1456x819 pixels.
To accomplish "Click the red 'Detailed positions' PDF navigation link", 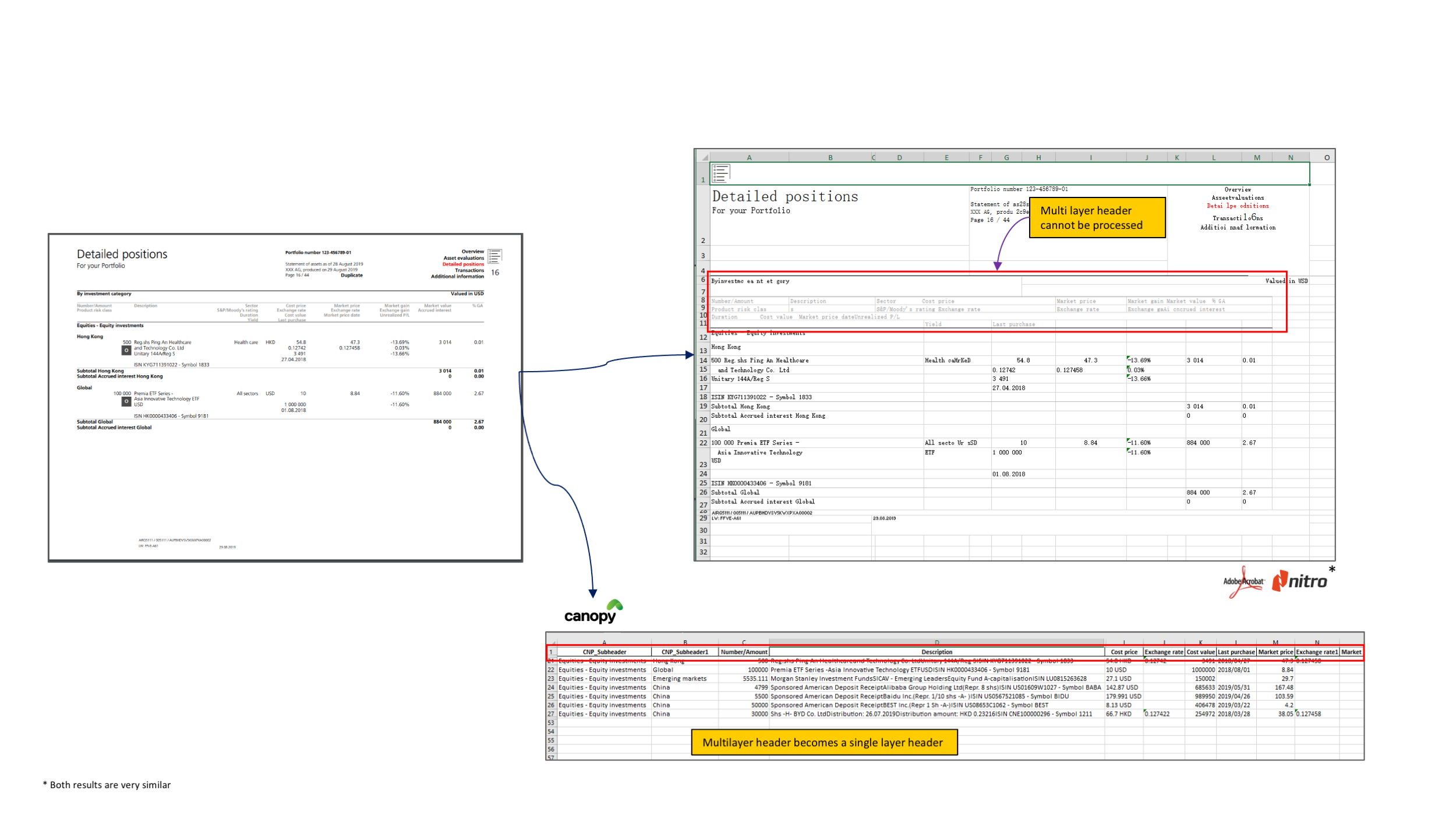I will pyautogui.click(x=462, y=264).
